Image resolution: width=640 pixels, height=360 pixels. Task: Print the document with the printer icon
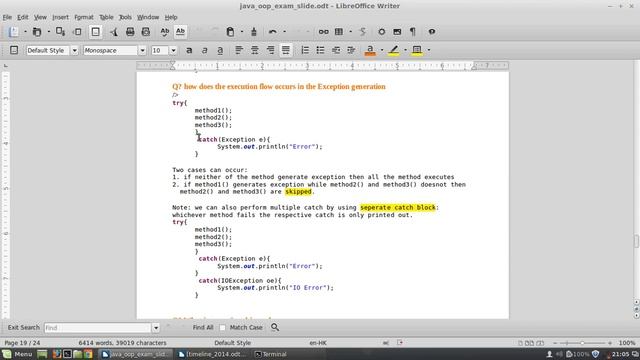point(130,32)
